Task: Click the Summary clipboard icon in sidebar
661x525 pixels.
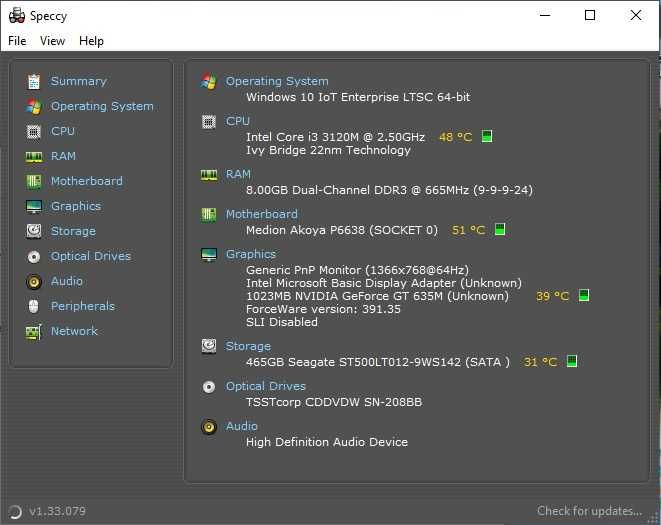Action: pyautogui.click(x=34, y=81)
